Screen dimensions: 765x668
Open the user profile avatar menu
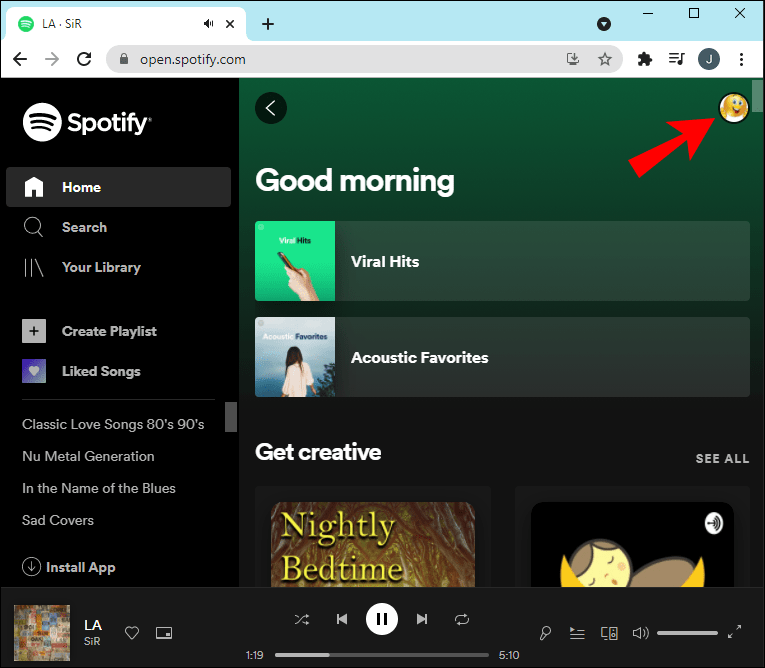pos(733,108)
